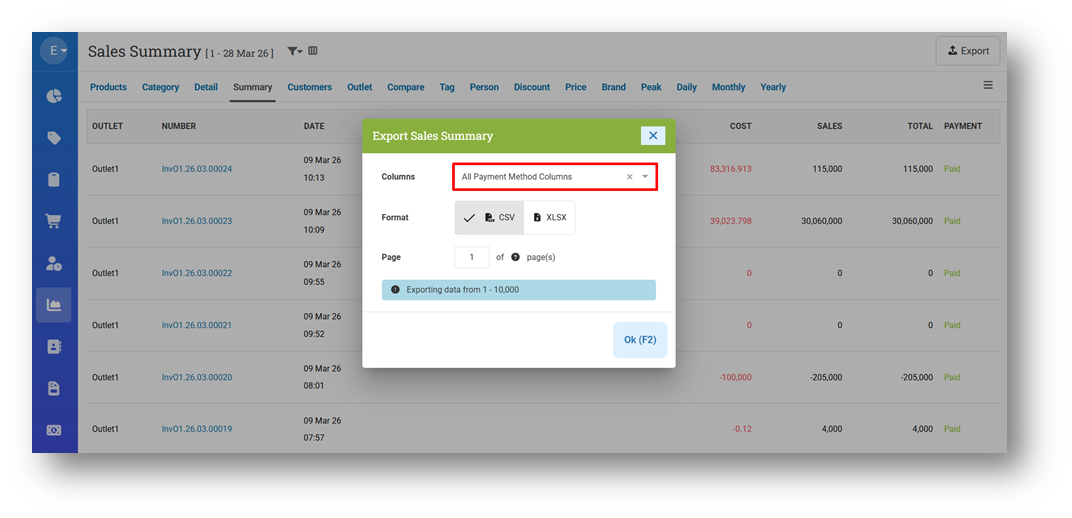Click the TOTAL column header
1072x518 pixels.
coord(920,126)
